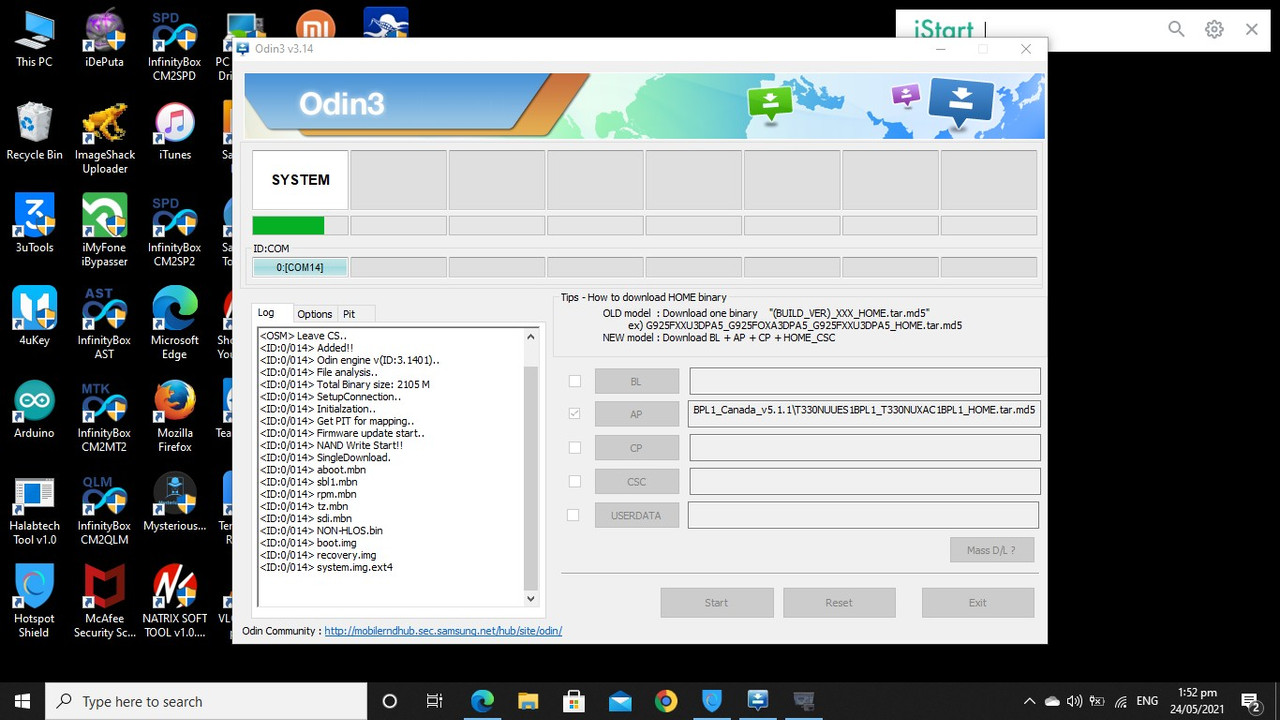Click the Reset button
The height and width of the screenshot is (720, 1280).
click(x=838, y=602)
